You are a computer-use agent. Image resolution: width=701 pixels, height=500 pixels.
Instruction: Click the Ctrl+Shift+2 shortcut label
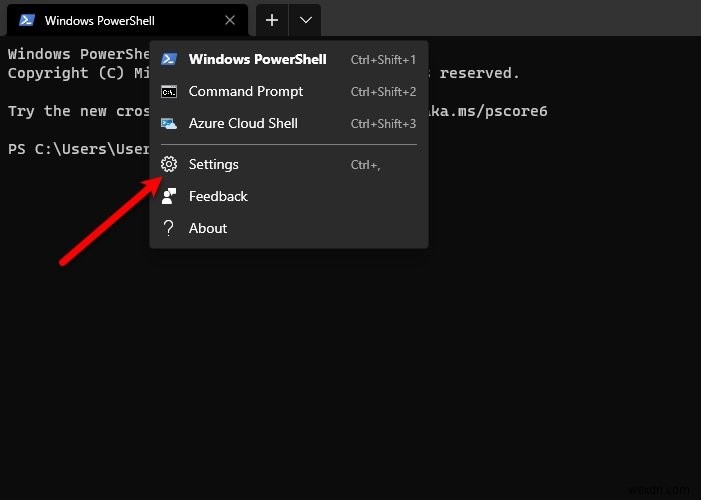(x=383, y=92)
